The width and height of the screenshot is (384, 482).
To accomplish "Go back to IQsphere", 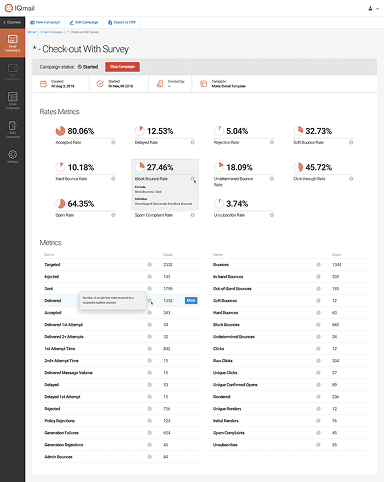I will 12,22.
